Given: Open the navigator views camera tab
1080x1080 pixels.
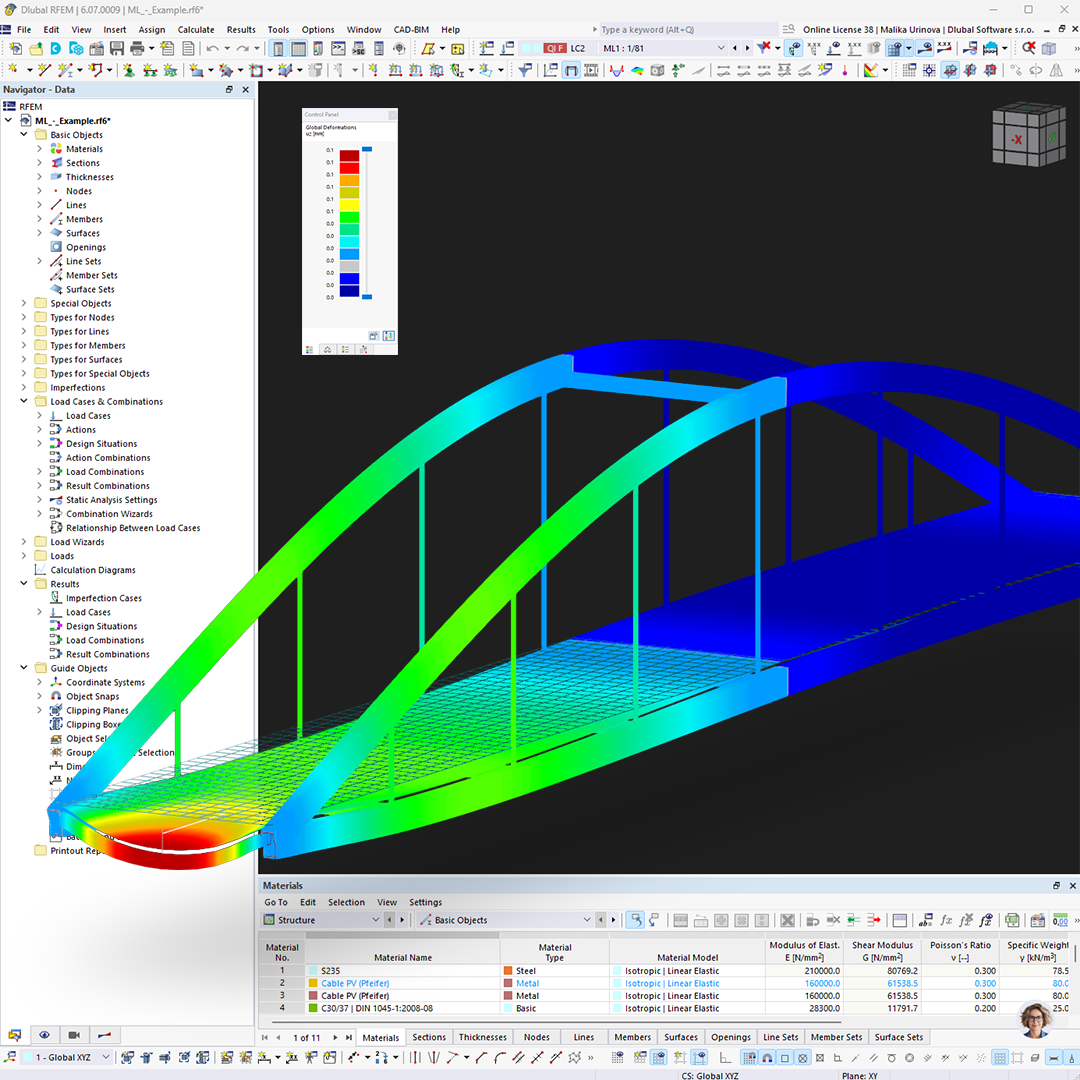Looking at the screenshot, I should pyautogui.click(x=74, y=1035).
